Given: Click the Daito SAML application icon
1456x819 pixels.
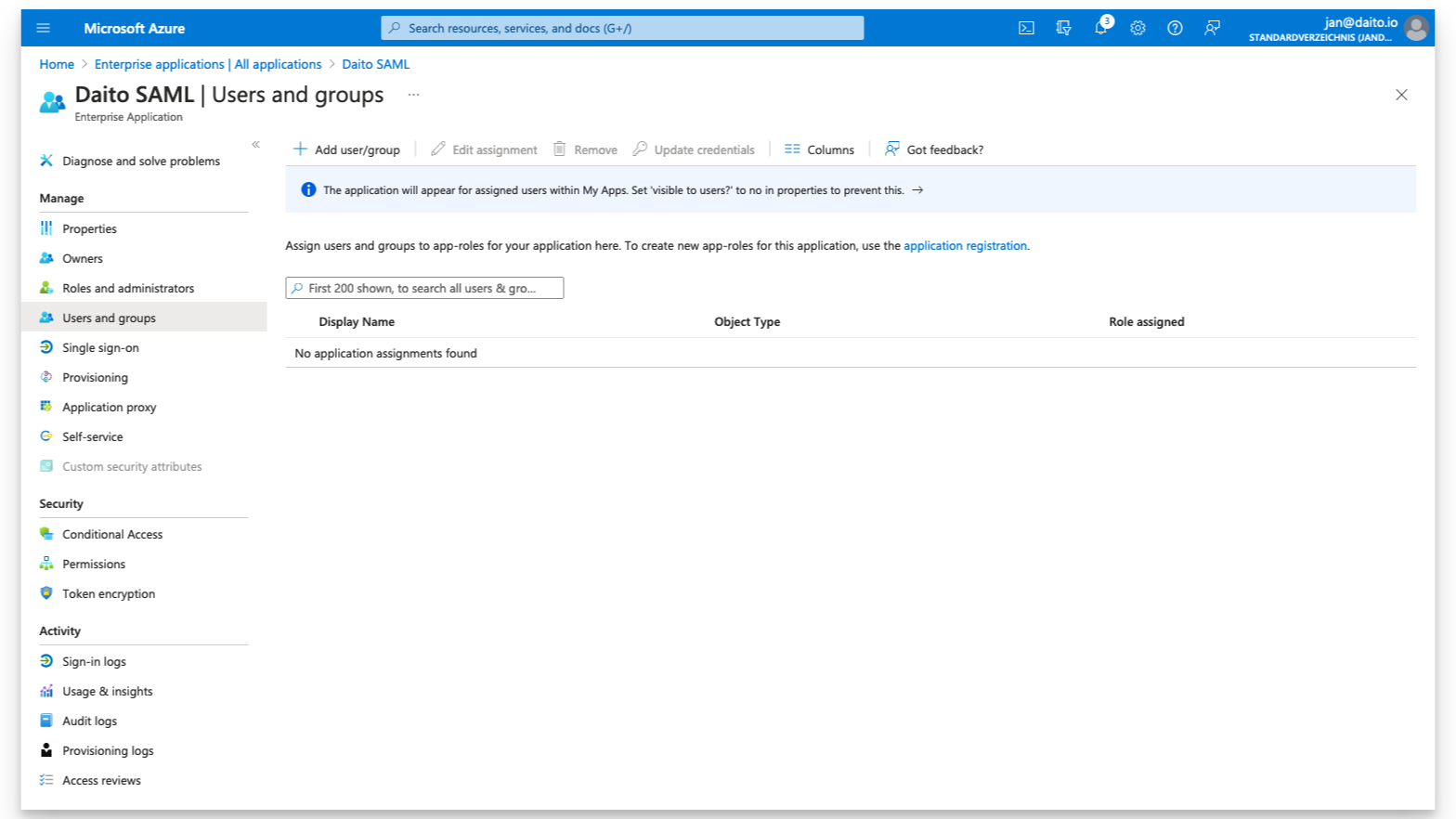Looking at the screenshot, I should [52, 102].
